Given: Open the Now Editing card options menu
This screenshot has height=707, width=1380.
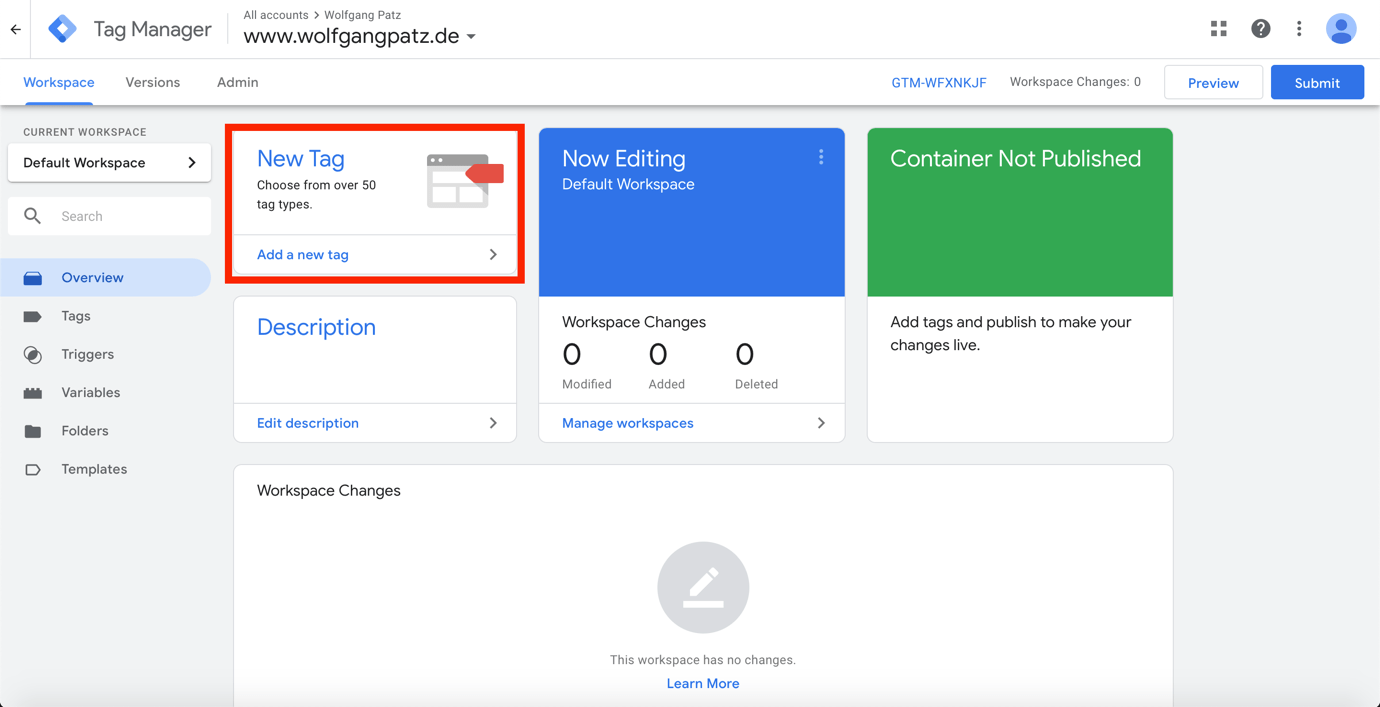Looking at the screenshot, I should point(821,157).
